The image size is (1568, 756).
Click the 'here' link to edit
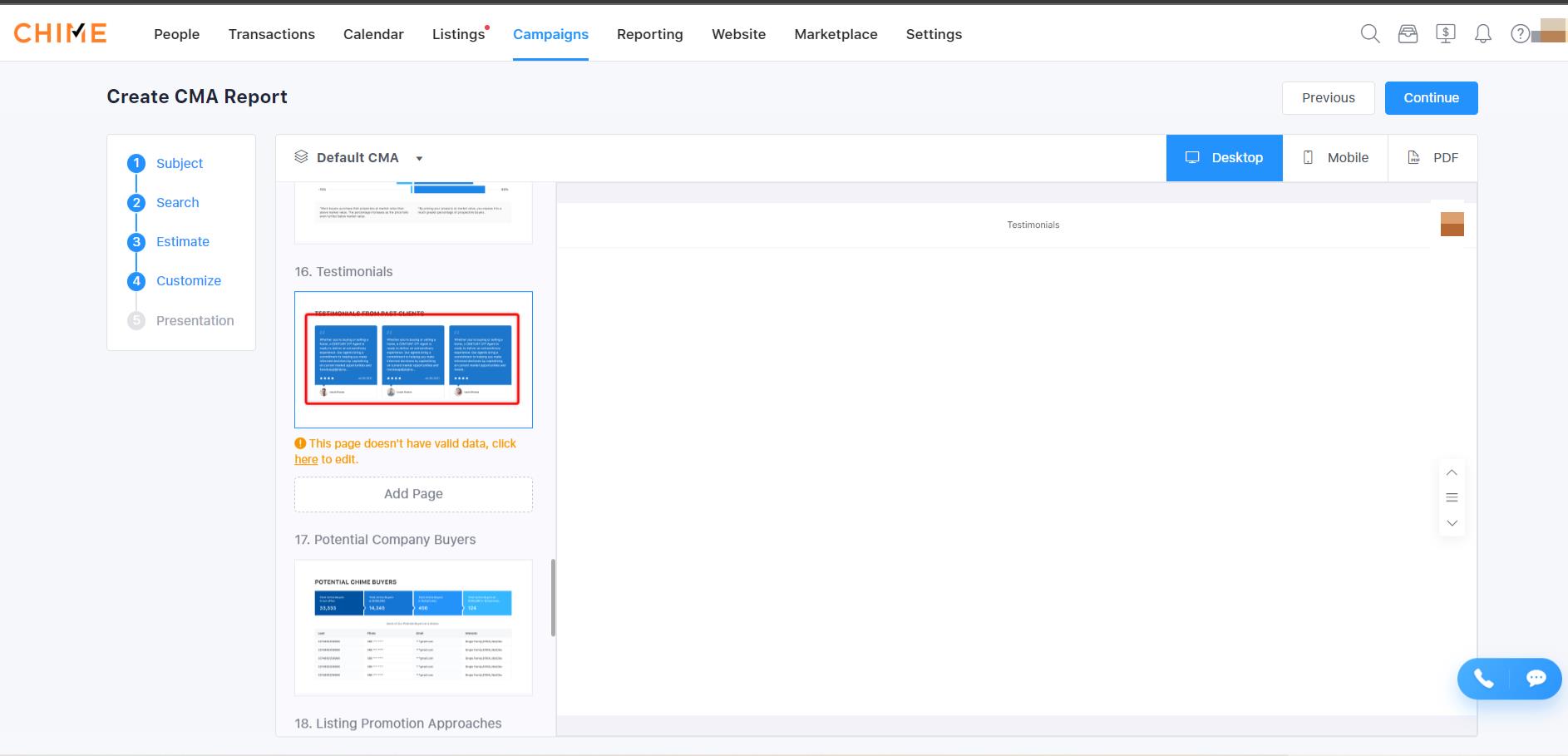click(306, 460)
